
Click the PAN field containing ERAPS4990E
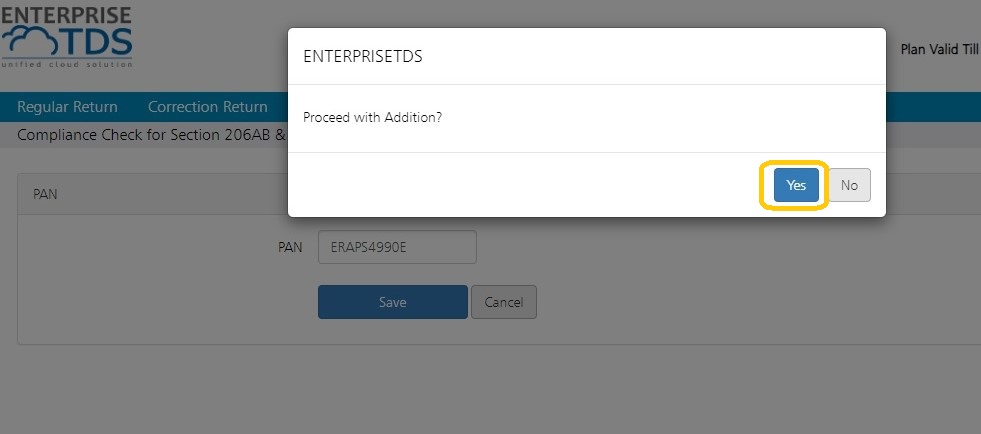click(x=397, y=247)
